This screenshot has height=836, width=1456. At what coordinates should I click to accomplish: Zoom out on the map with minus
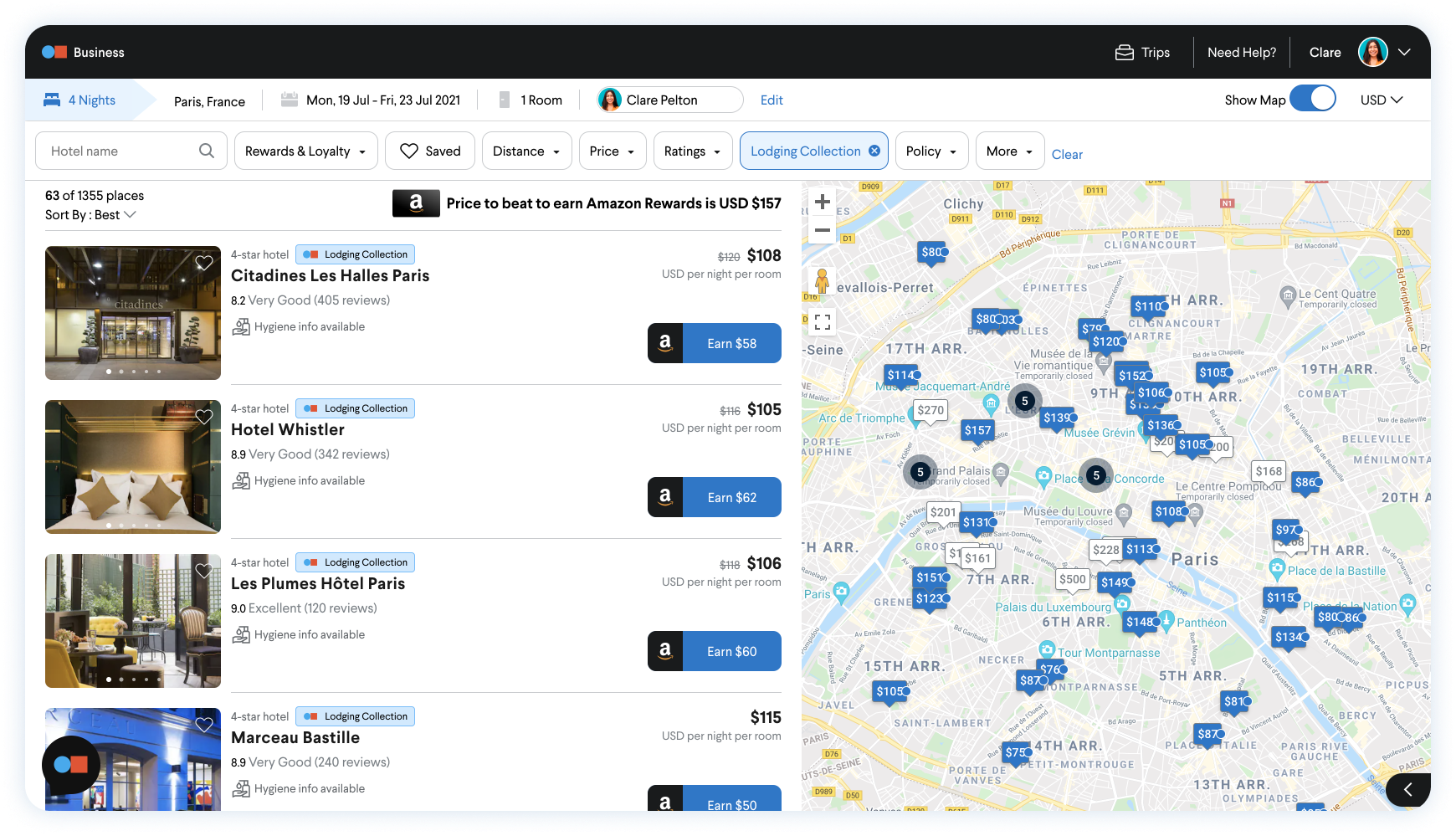tap(823, 230)
